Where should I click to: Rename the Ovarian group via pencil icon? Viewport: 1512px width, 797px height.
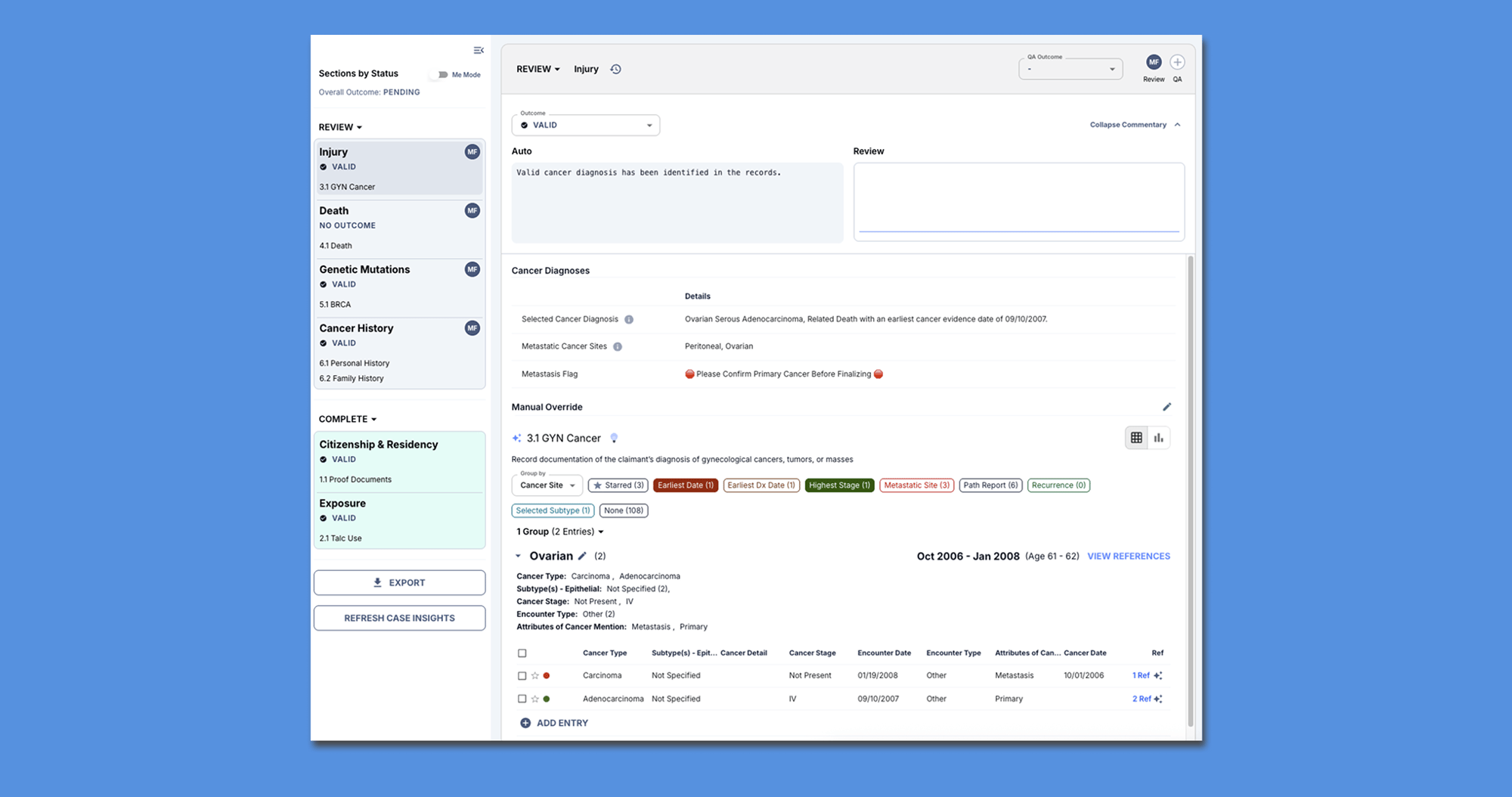[582, 556]
